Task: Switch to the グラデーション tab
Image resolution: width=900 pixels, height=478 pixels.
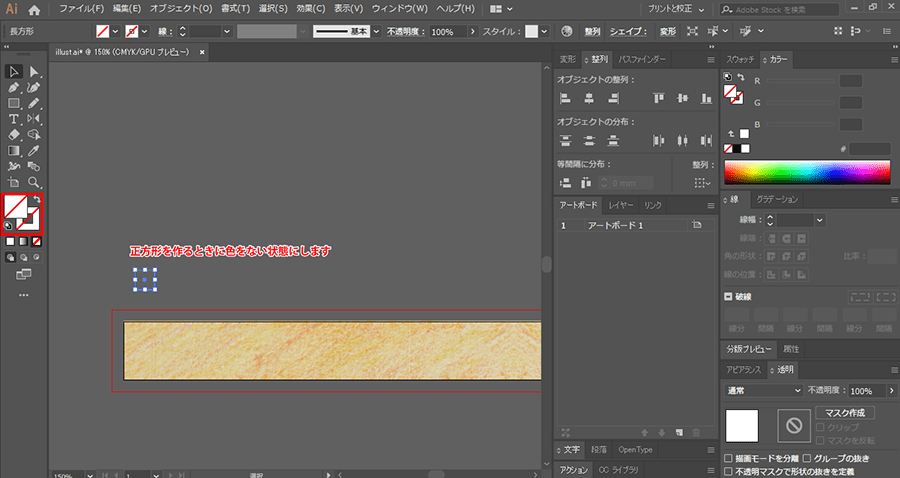Action: pyautogui.click(x=777, y=200)
